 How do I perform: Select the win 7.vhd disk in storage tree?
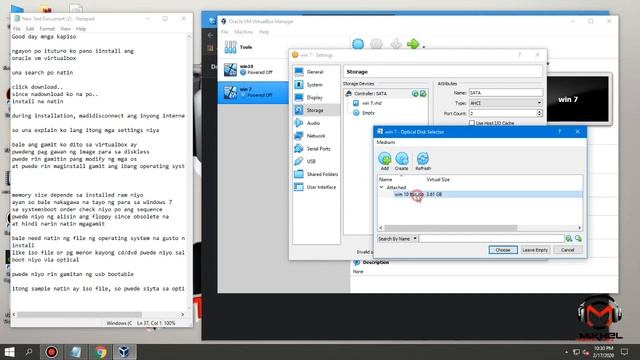click(x=371, y=103)
